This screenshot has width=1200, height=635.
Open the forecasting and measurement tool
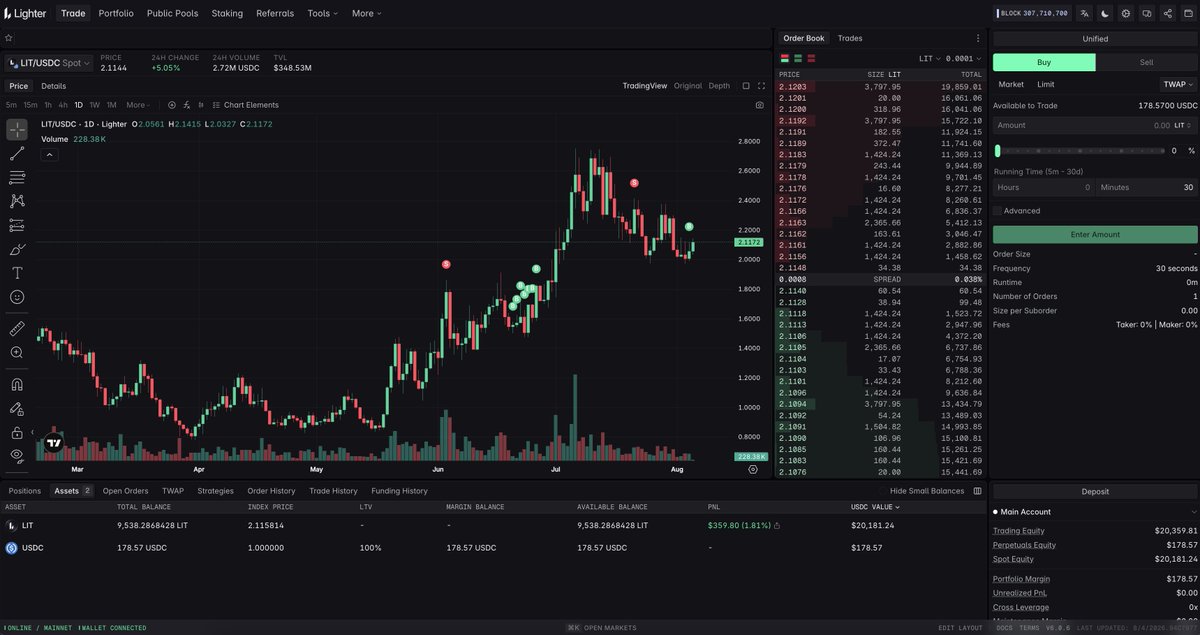(x=17, y=225)
